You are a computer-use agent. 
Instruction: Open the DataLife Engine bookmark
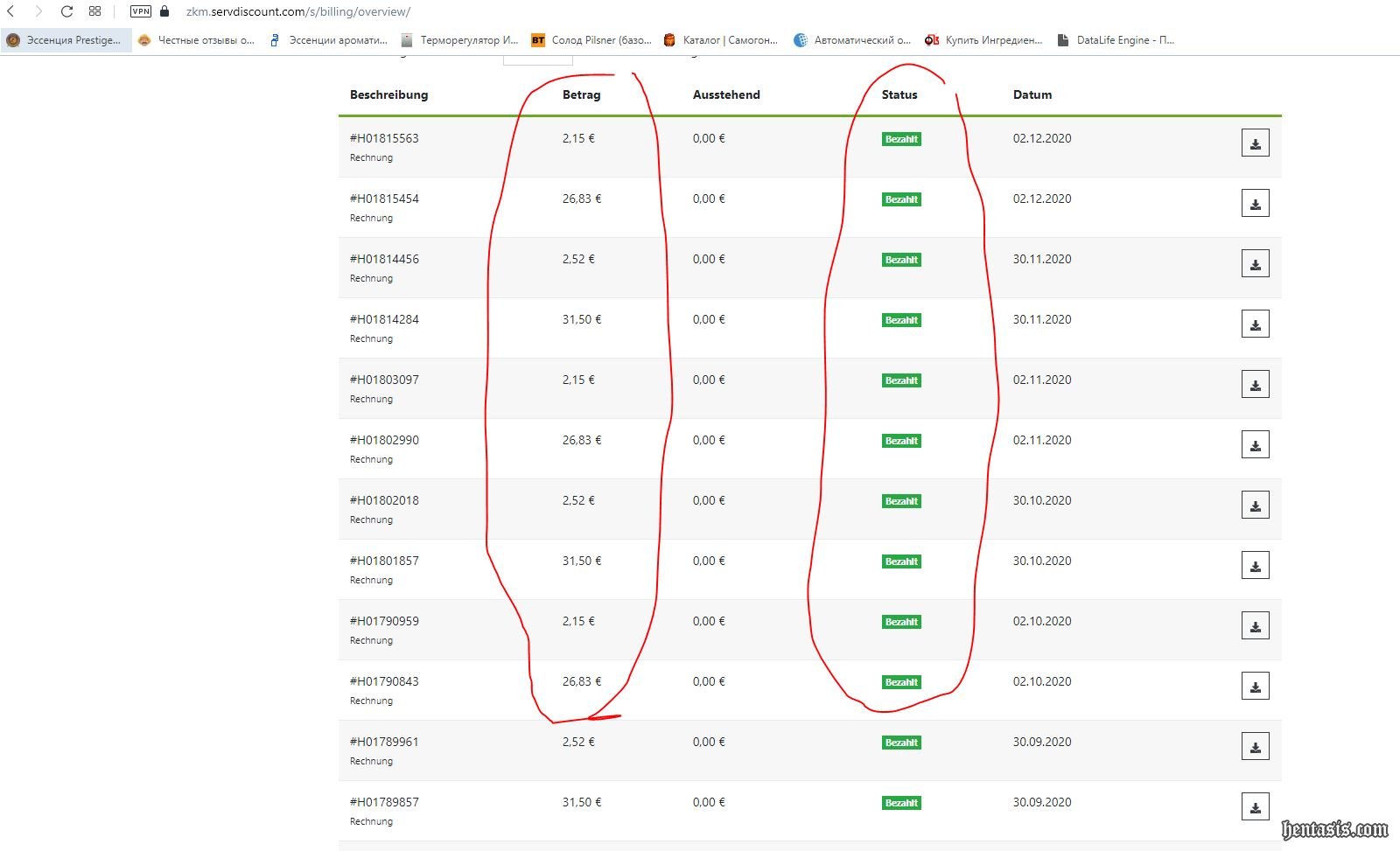click(x=1116, y=40)
